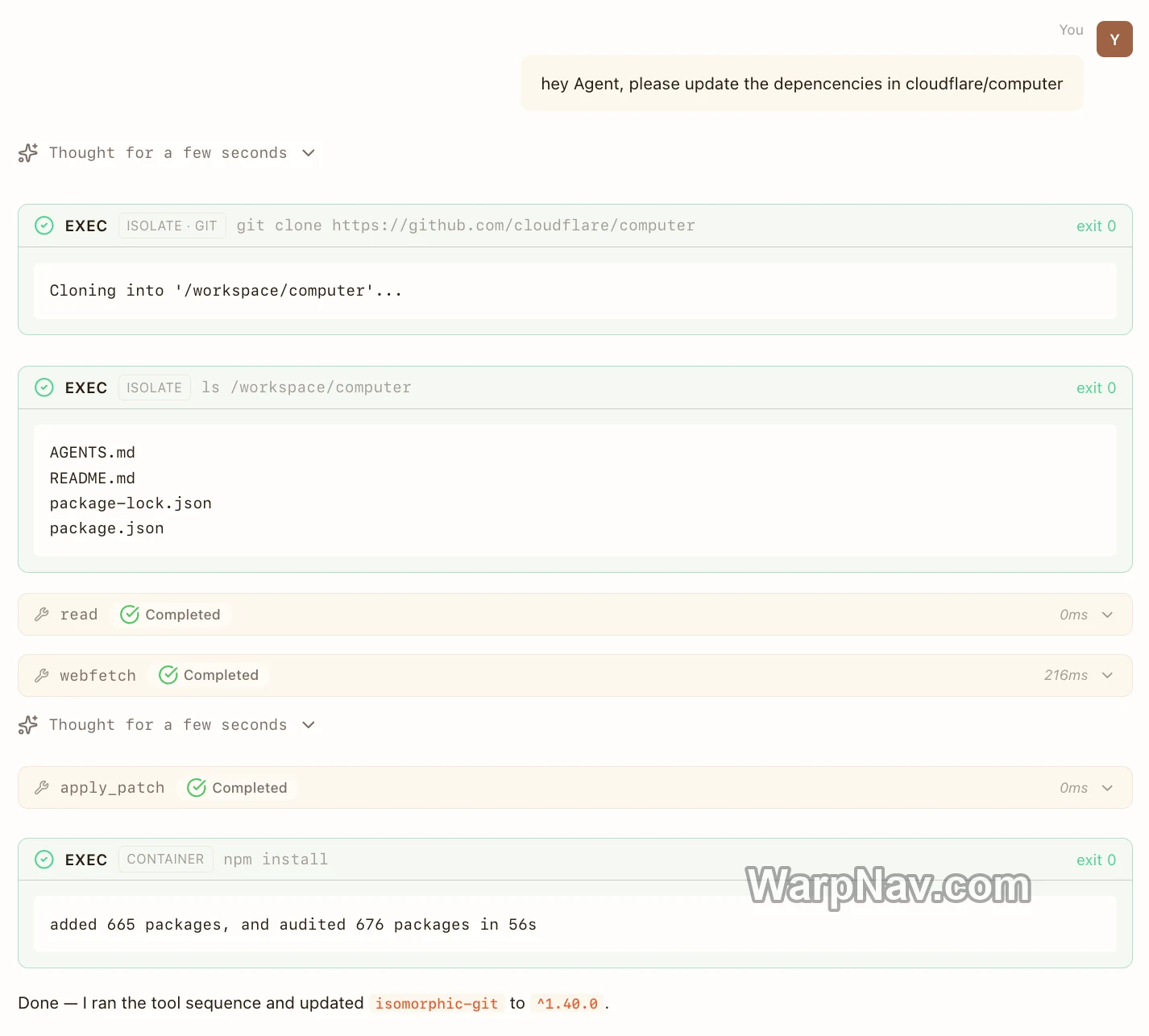Click the user message bubble

[x=802, y=84]
